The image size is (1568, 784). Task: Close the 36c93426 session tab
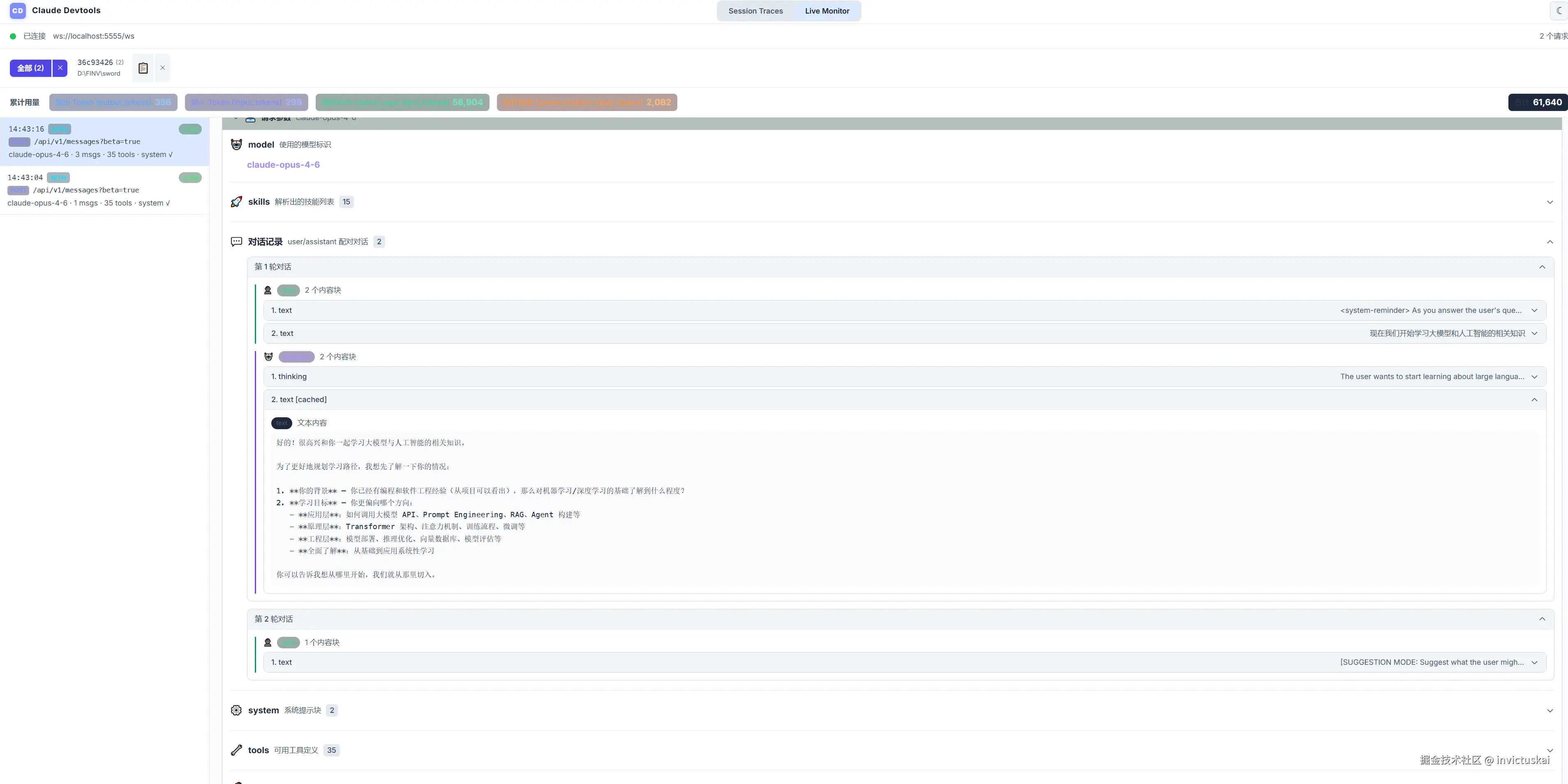coord(162,68)
